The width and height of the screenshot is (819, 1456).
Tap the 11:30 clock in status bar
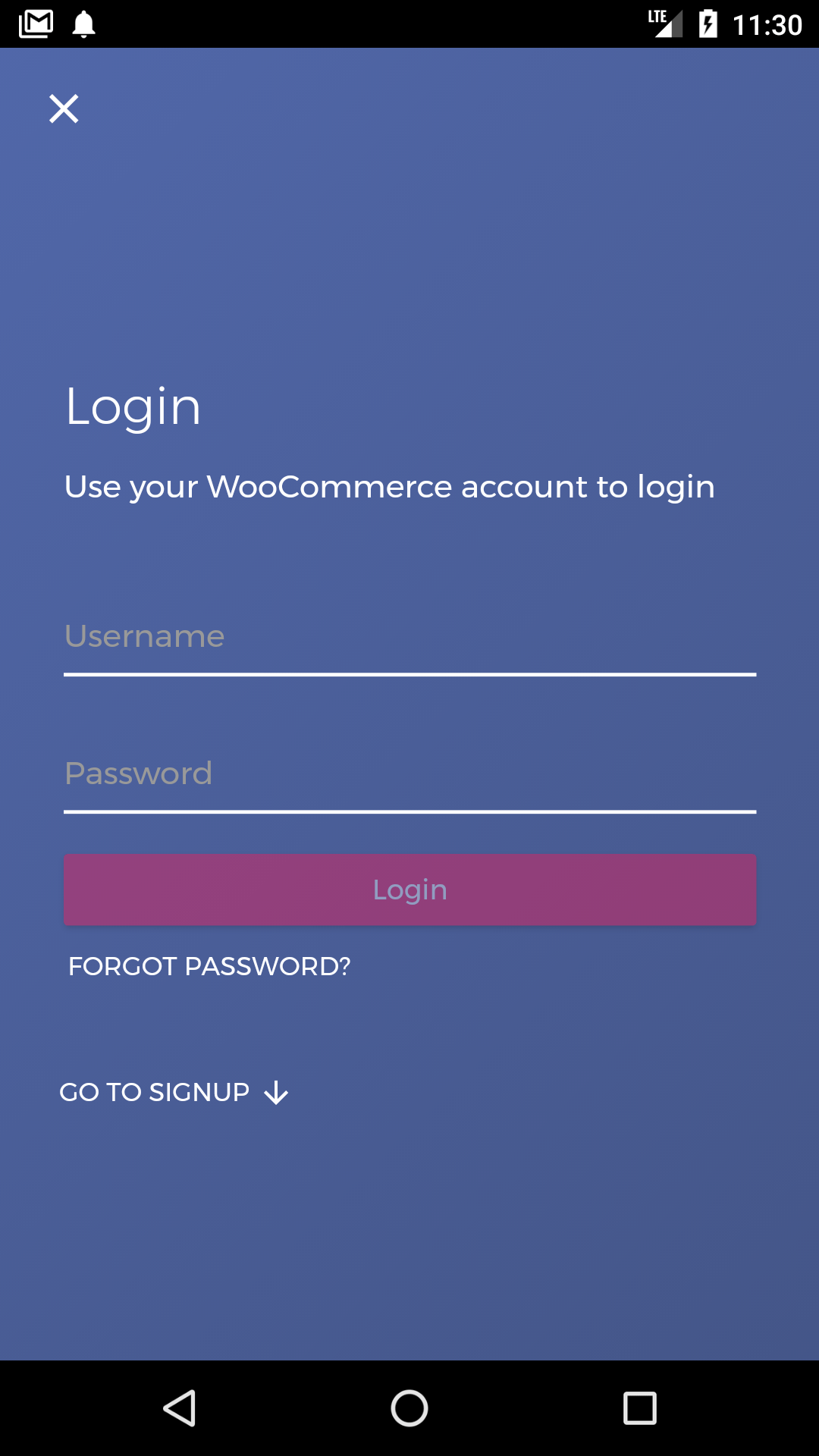tap(767, 25)
